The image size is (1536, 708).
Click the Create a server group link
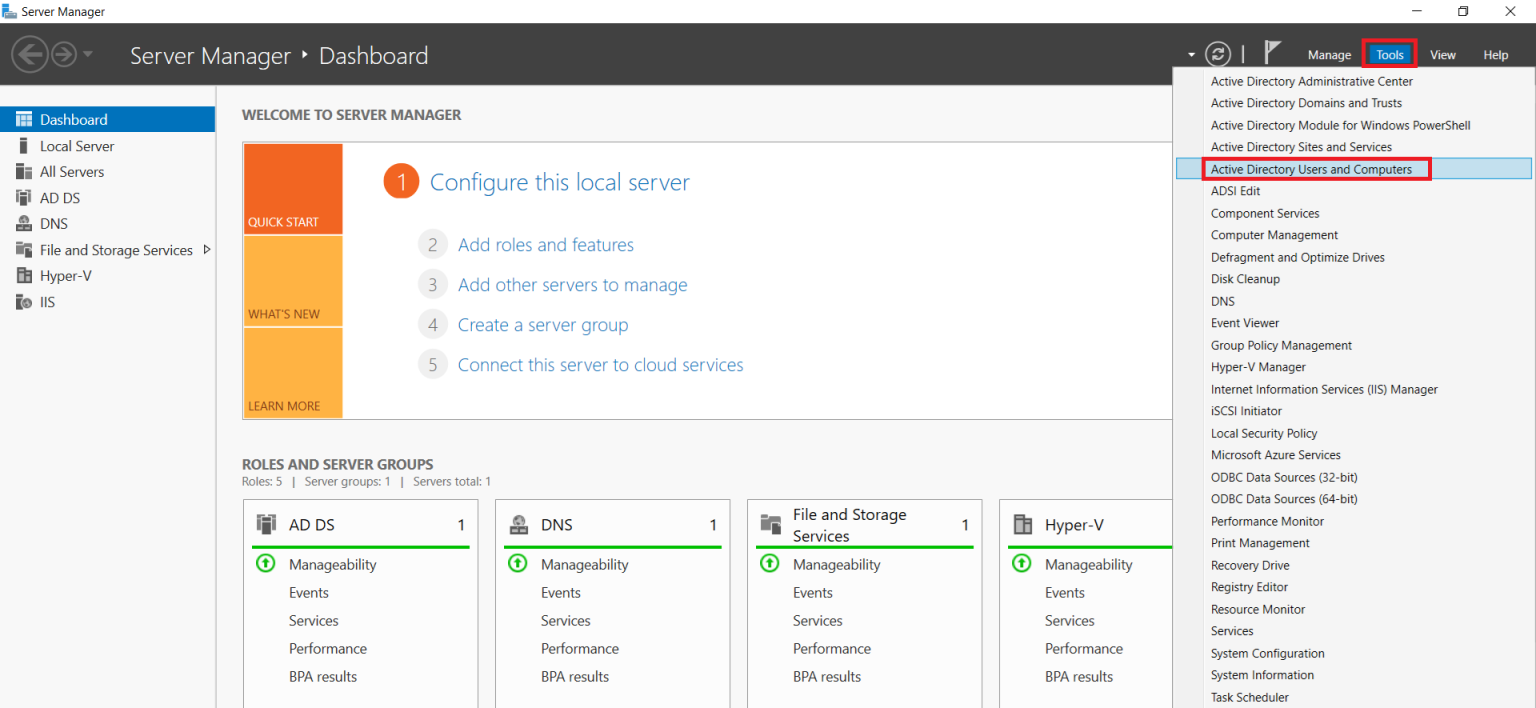pos(543,324)
